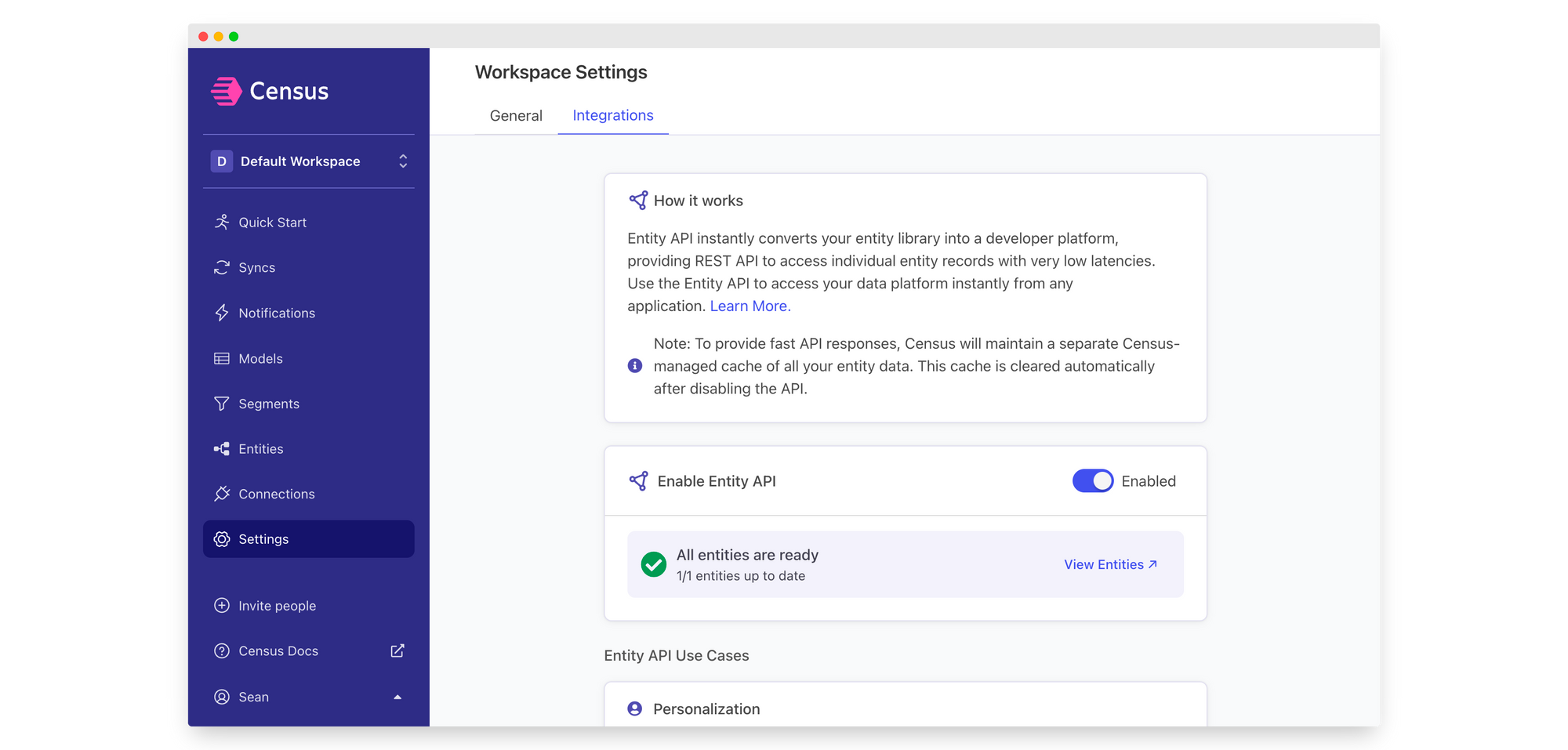Select the Integrations tab
1568x750 pixels.
click(612, 115)
